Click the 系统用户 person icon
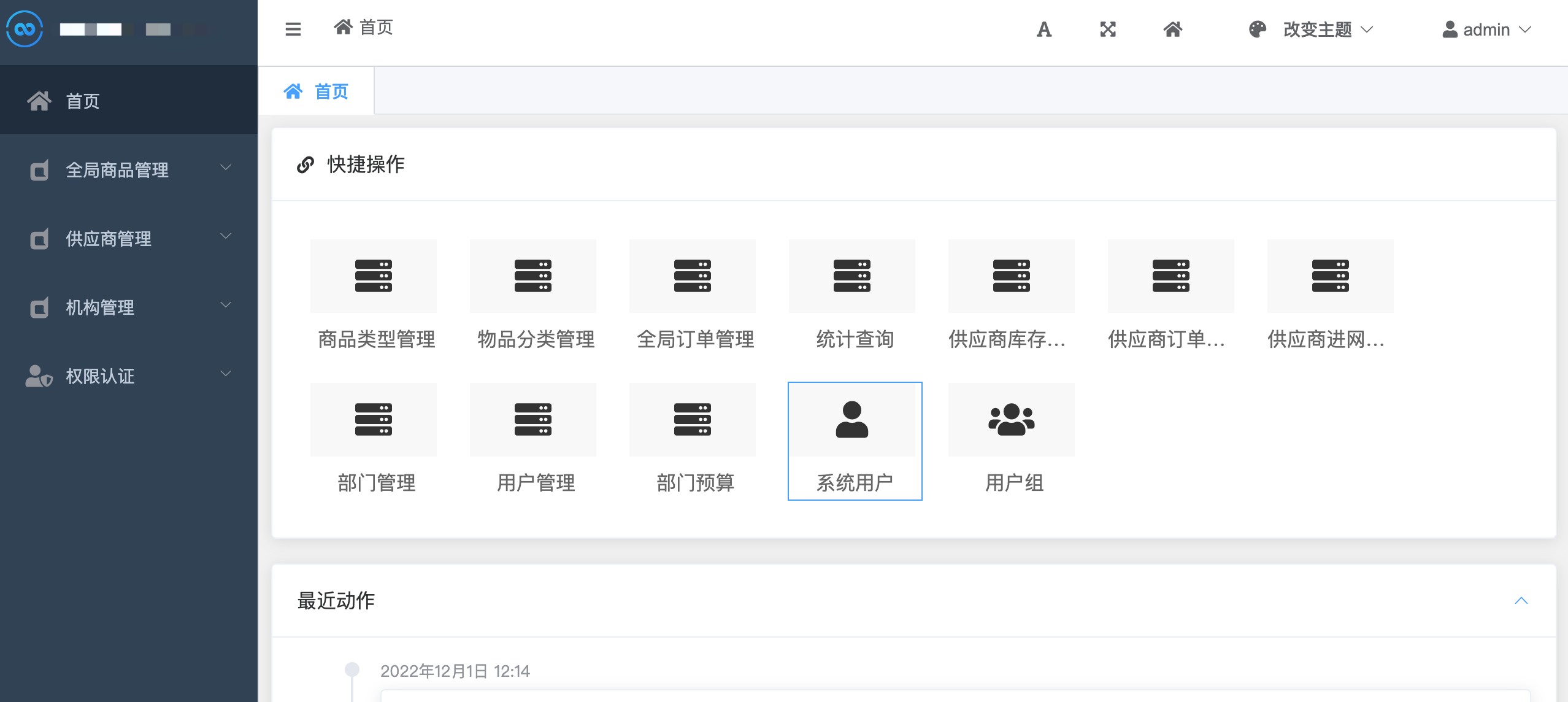 852,420
